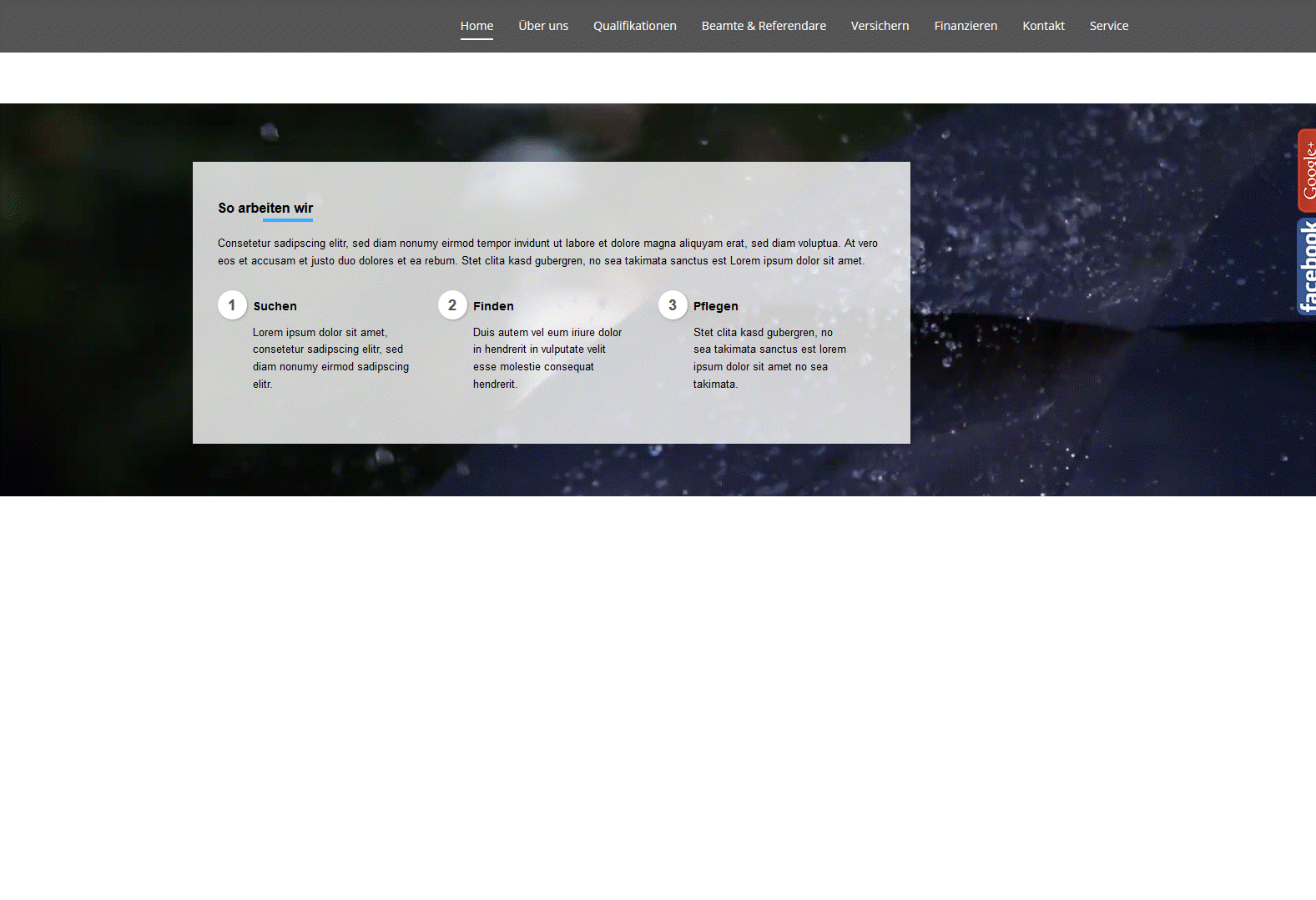Click the number 2 circle icon
Image resolution: width=1316 pixels, height=900 pixels.
point(452,305)
